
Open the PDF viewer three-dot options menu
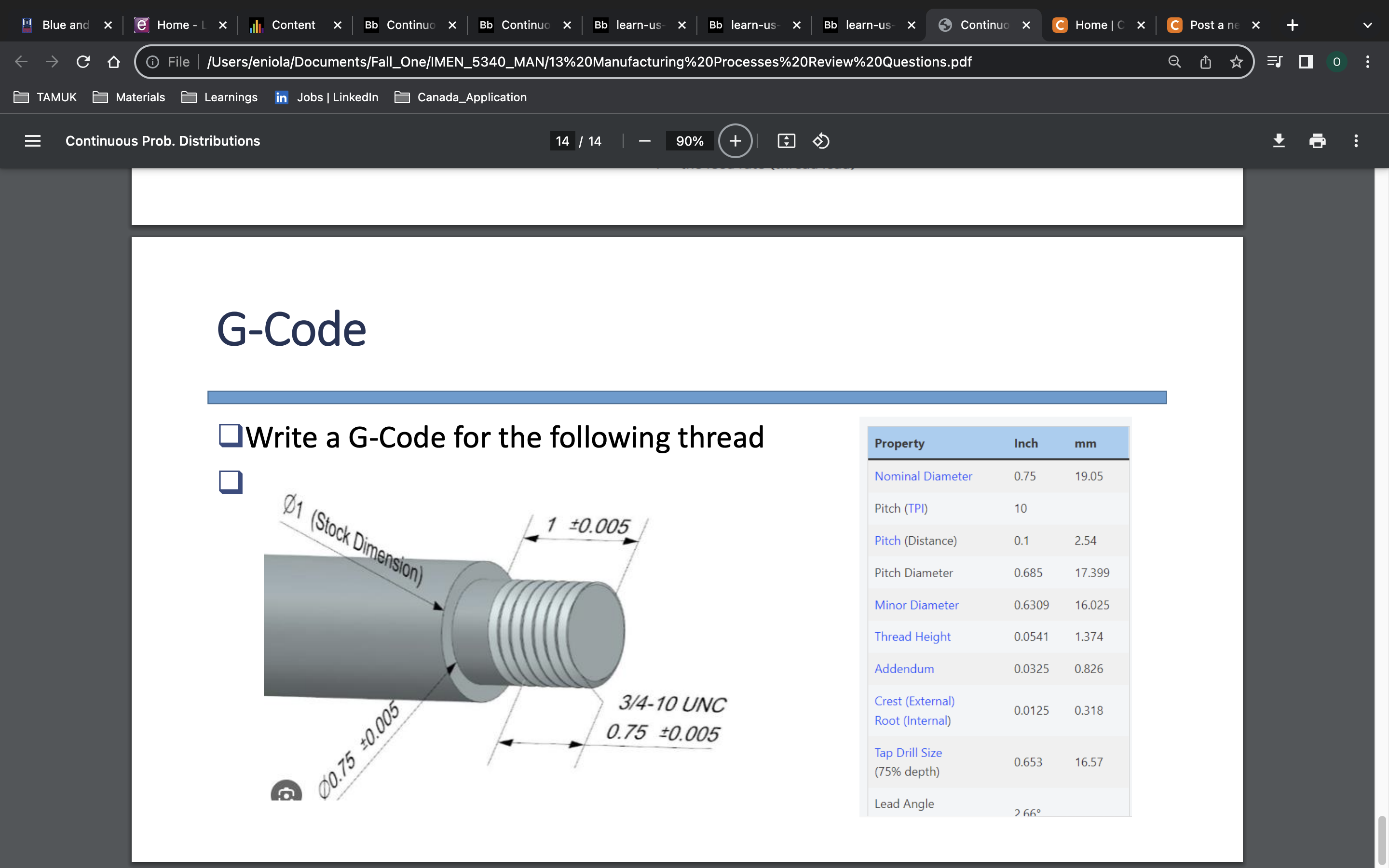pos(1356,141)
